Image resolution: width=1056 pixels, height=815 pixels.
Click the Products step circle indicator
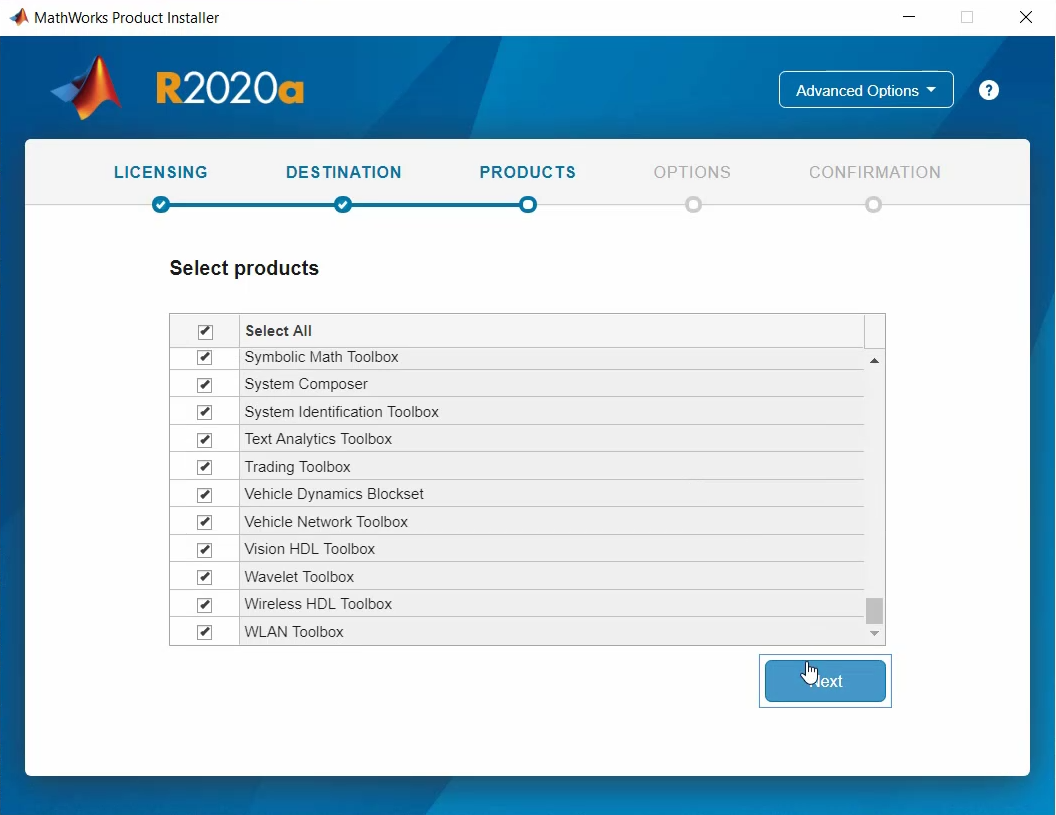pos(528,205)
